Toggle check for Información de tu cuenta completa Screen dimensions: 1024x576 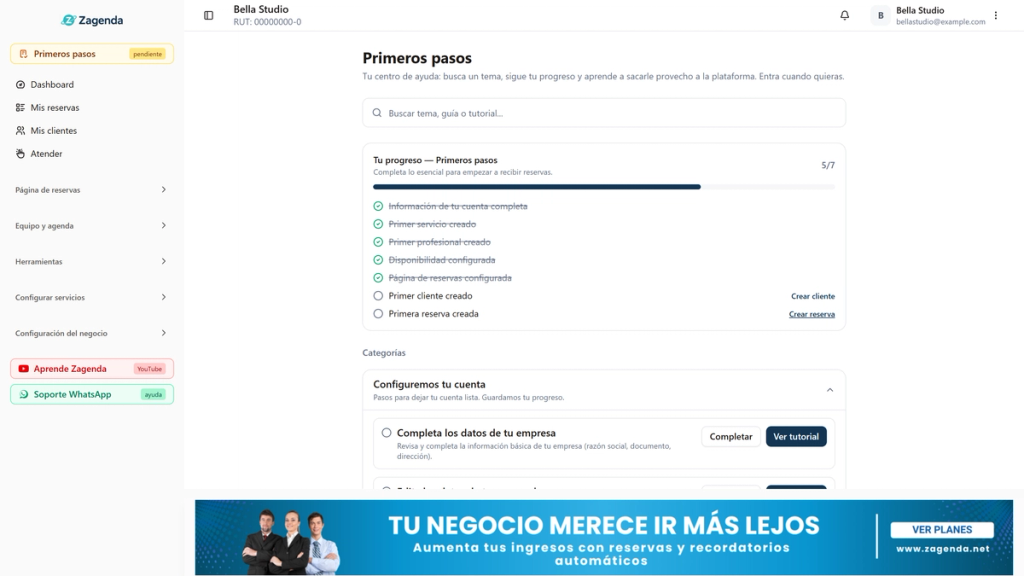tap(378, 206)
